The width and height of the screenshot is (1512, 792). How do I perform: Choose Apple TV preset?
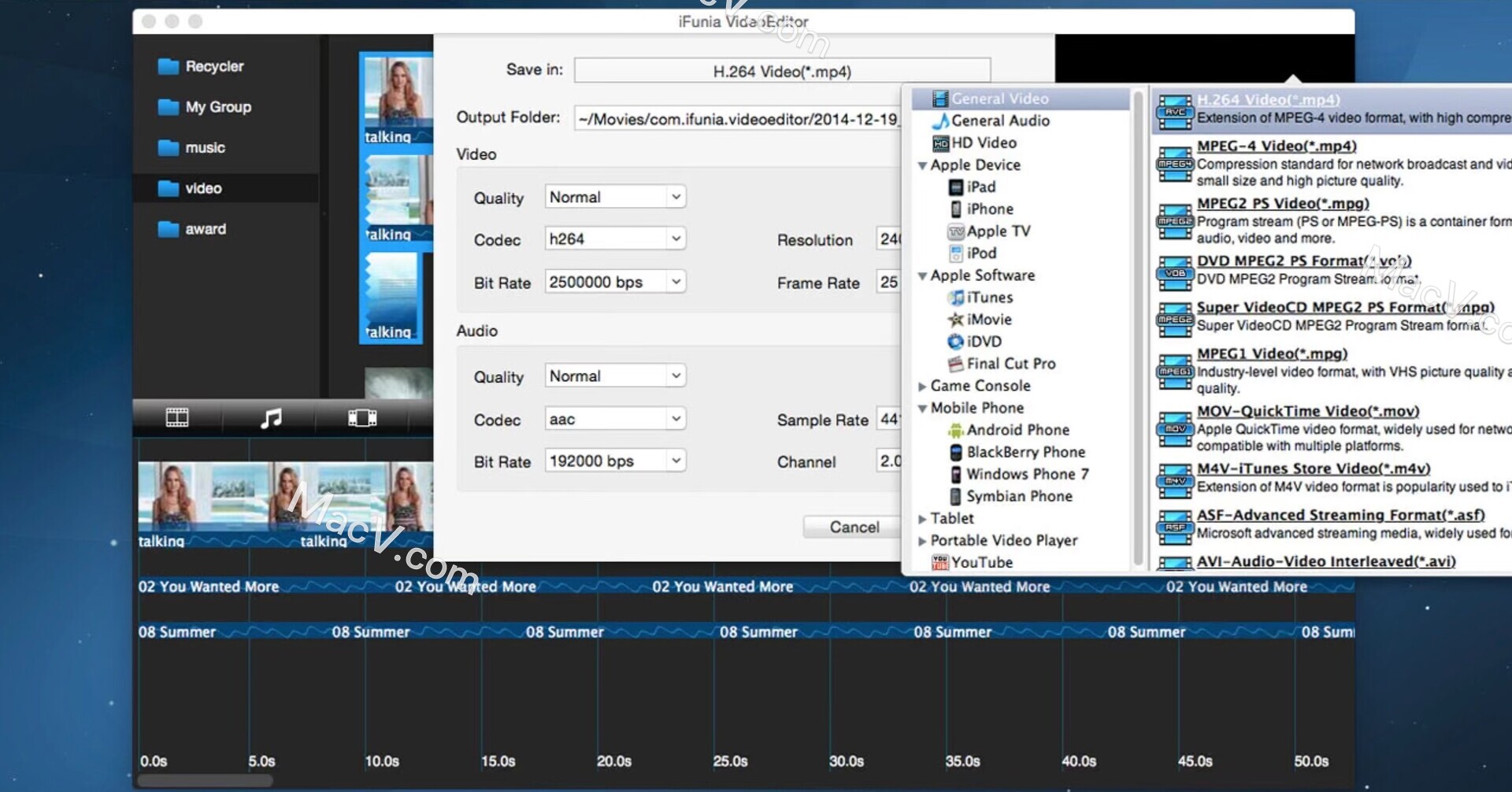tap(989, 231)
